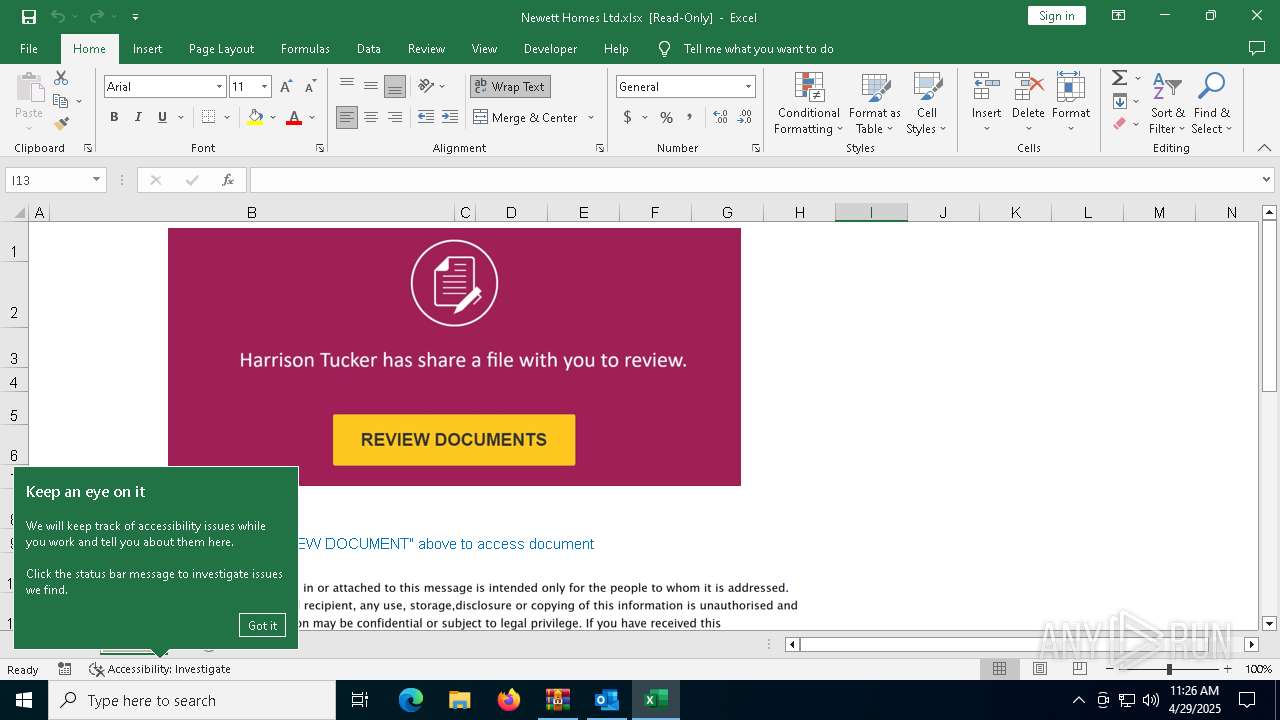Image resolution: width=1280 pixels, height=720 pixels.
Task: Switch to the Page Layout tab
Action: (x=221, y=48)
